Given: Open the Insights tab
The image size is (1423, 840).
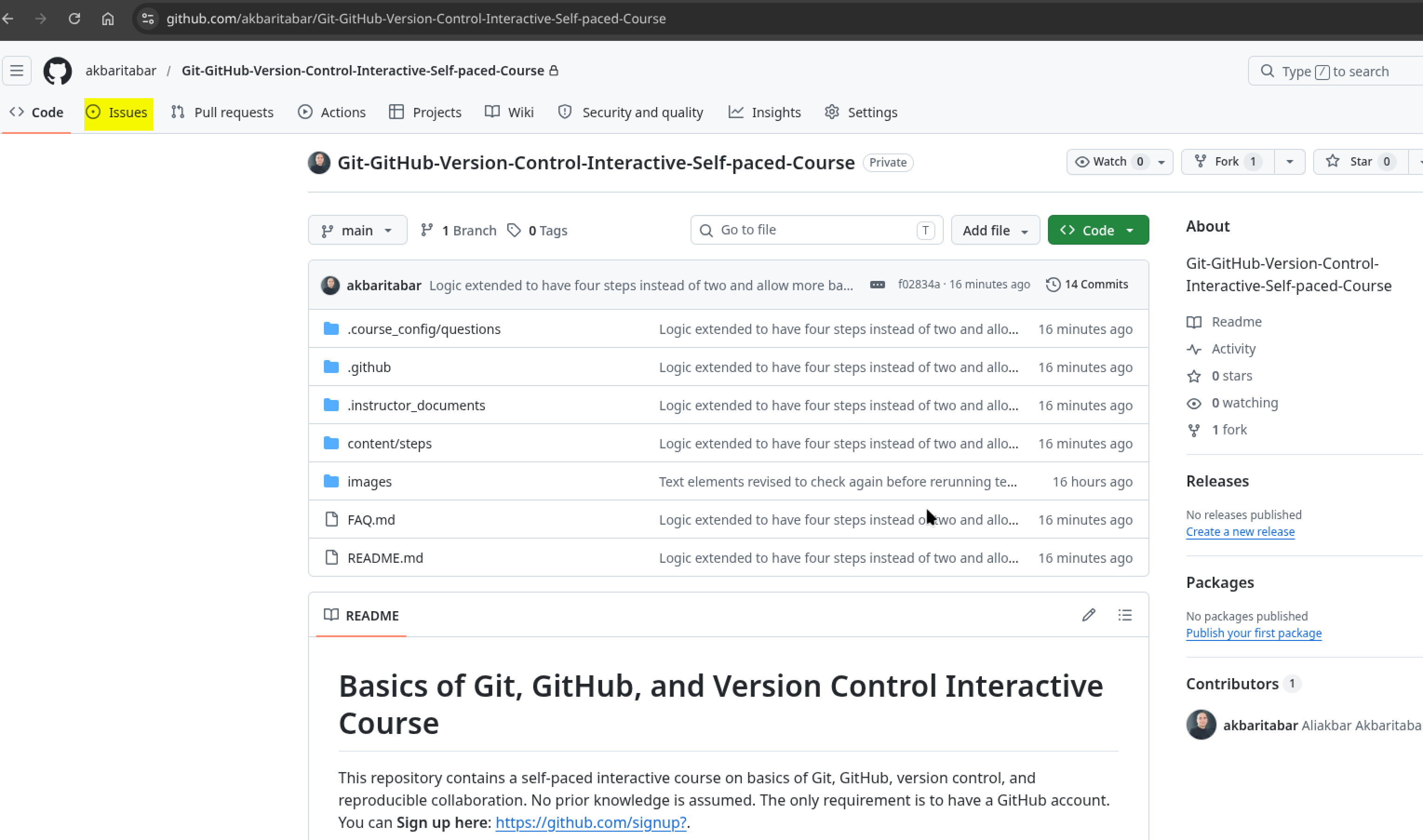Looking at the screenshot, I should pyautogui.click(x=765, y=112).
